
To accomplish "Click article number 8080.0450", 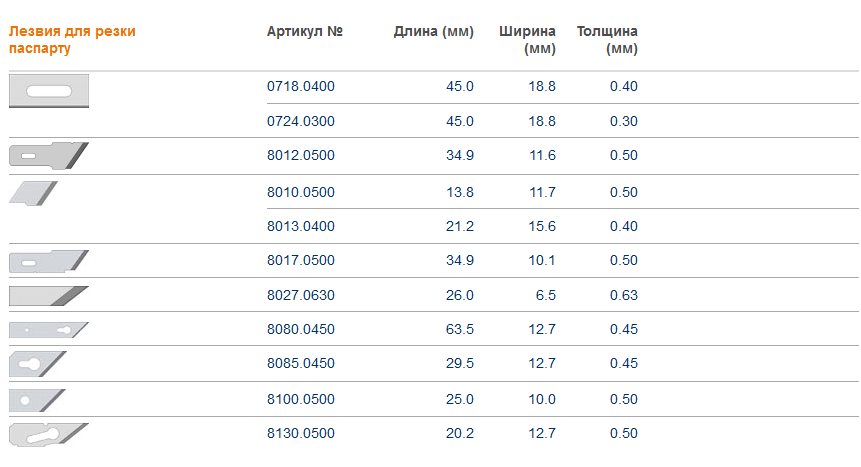I will click(x=301, y=329).
